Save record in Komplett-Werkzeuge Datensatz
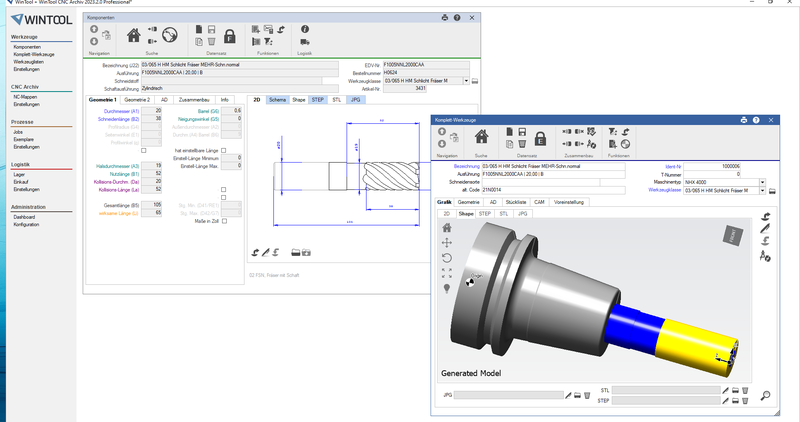800x422 pixels. (x=522, y=132)
